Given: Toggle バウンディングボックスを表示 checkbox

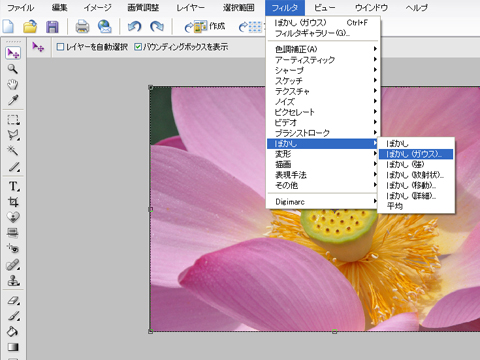Looking at the screenshot, I should point(138,47).
